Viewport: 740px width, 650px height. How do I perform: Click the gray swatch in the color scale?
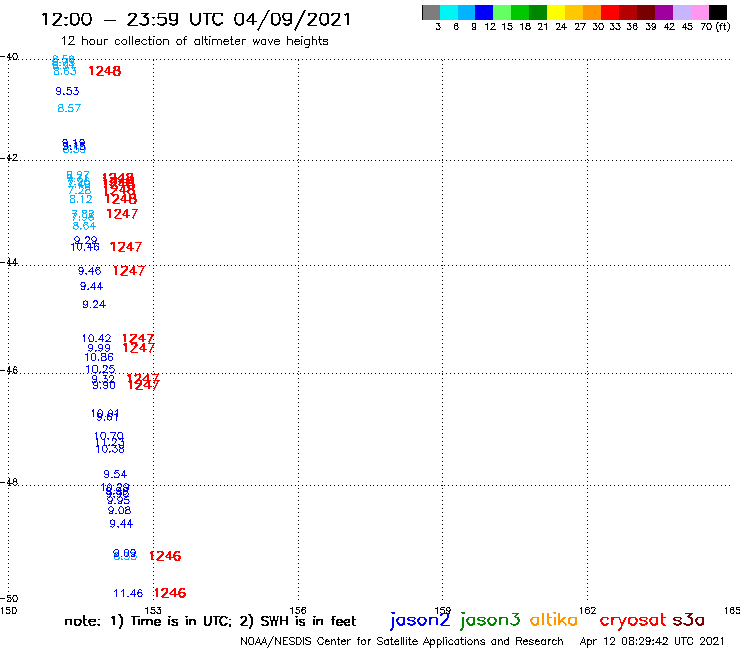[431, 12]
